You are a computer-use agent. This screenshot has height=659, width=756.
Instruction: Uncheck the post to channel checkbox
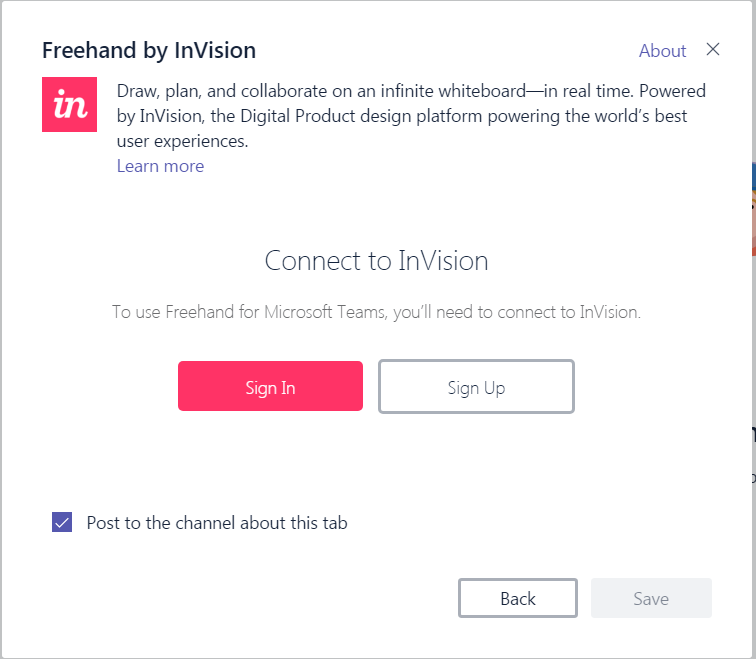click(x=62, y=522)
